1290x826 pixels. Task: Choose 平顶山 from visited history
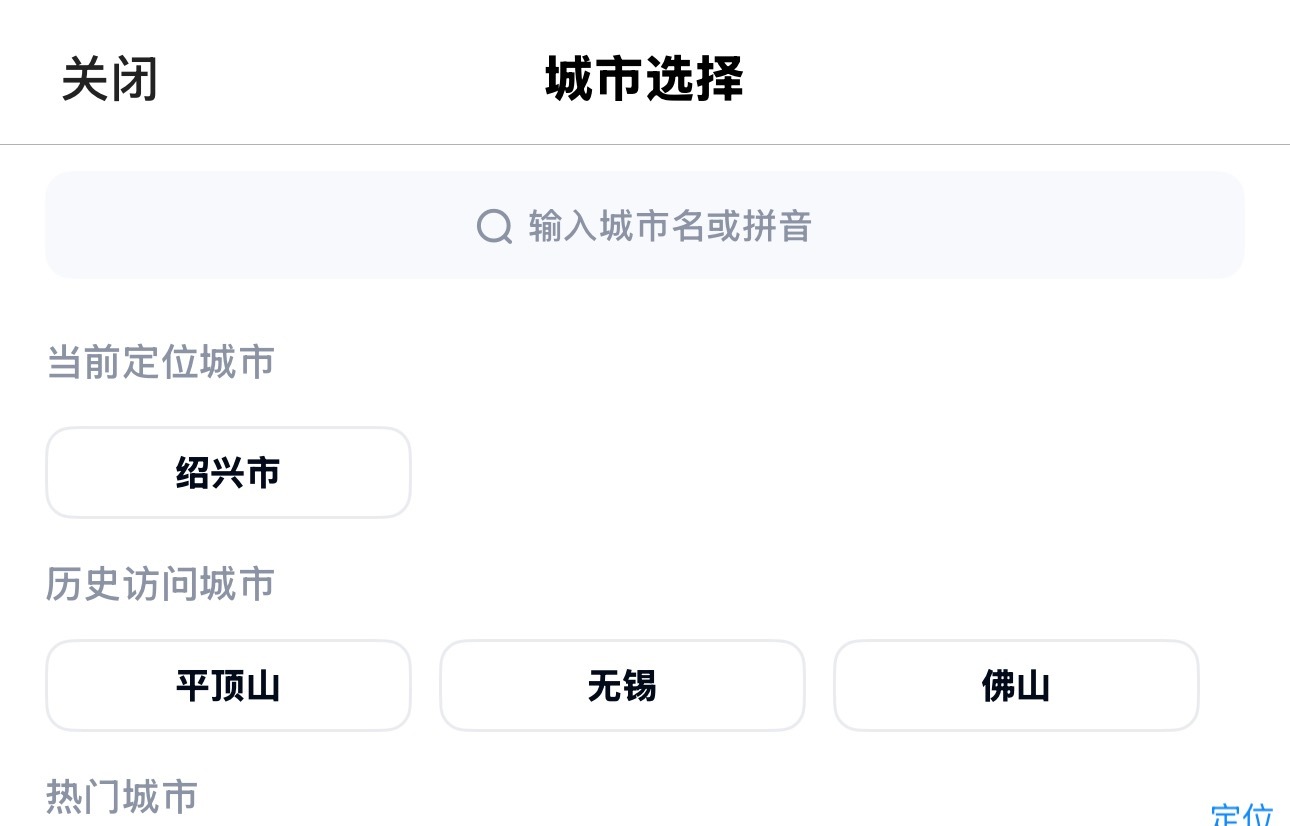click(228, 686)
